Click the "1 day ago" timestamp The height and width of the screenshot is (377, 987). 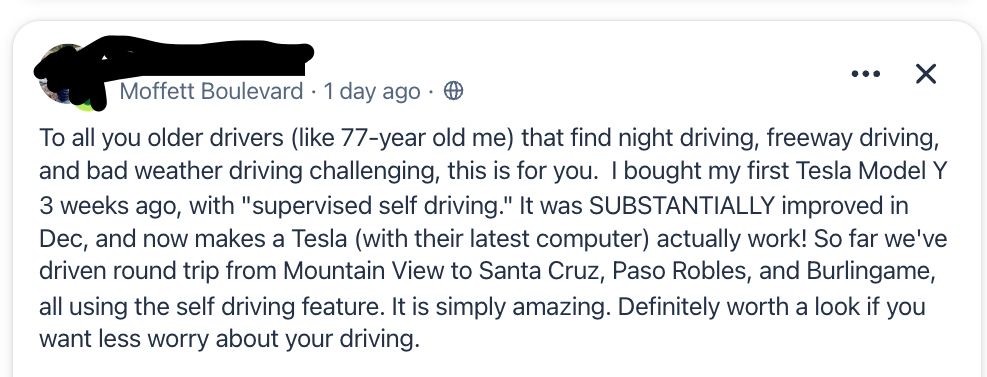pos(371,92)
